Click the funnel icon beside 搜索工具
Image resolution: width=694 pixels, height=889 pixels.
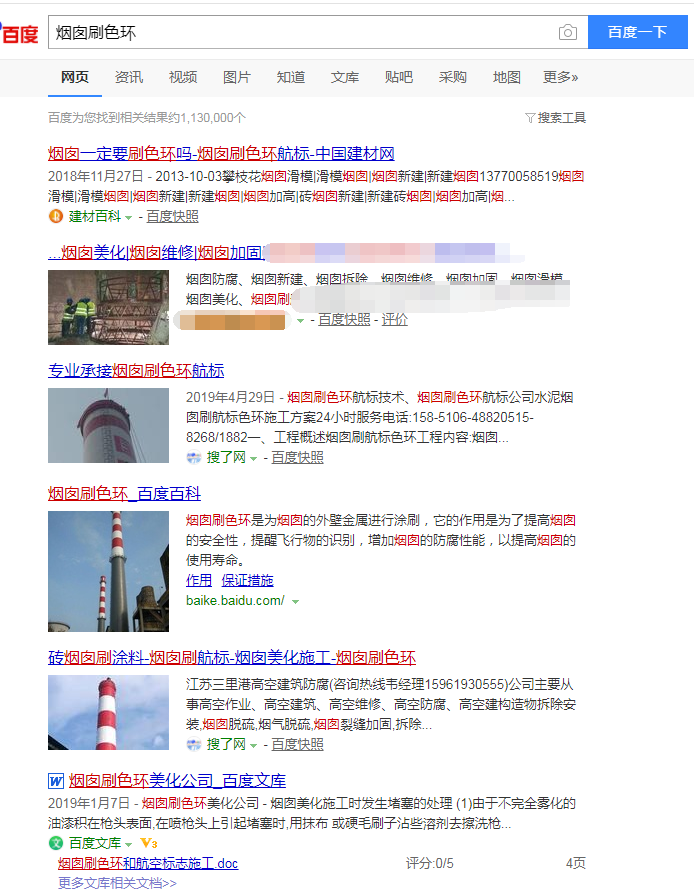coord(530,118)
